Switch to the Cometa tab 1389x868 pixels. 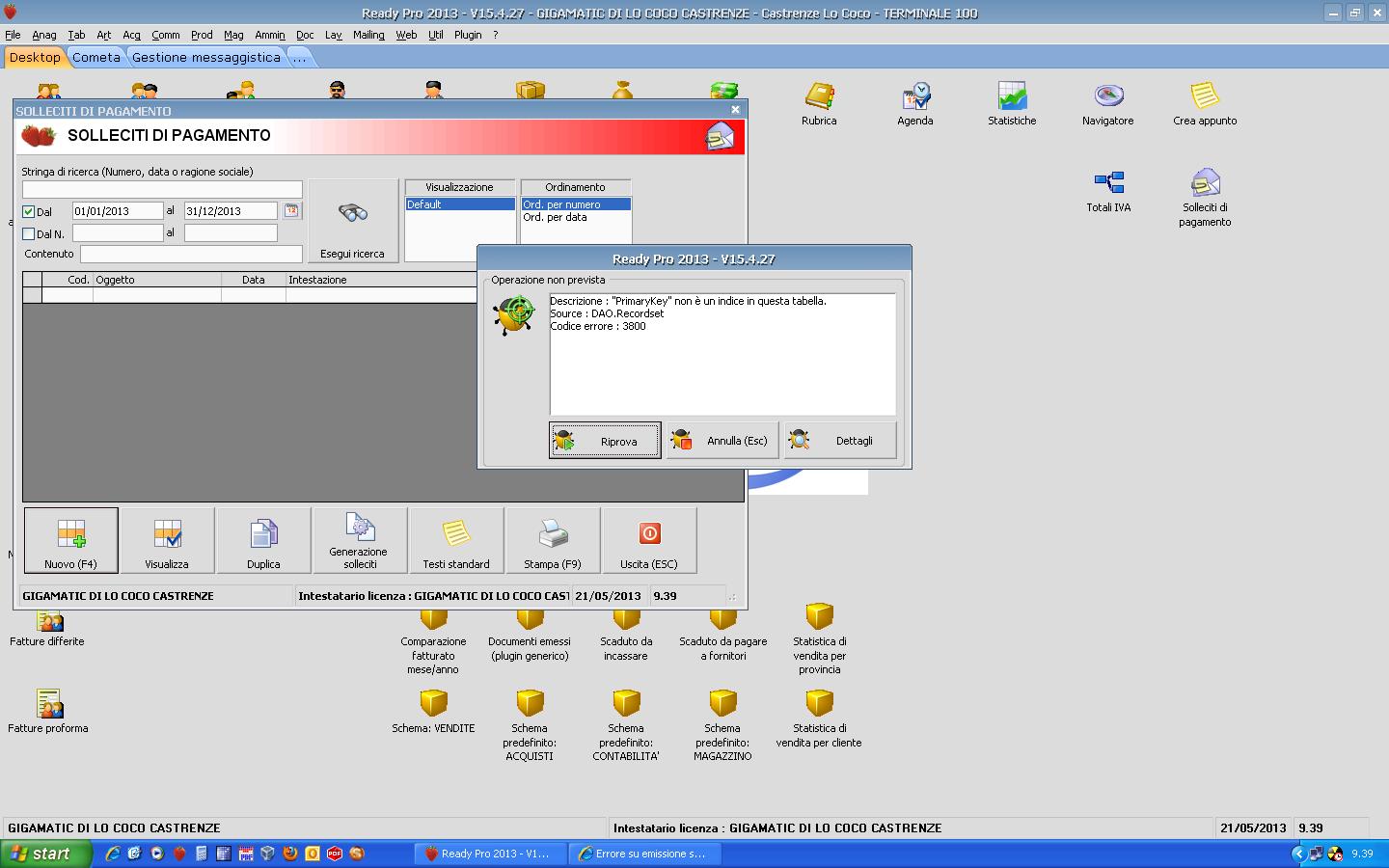pos(96,58)
